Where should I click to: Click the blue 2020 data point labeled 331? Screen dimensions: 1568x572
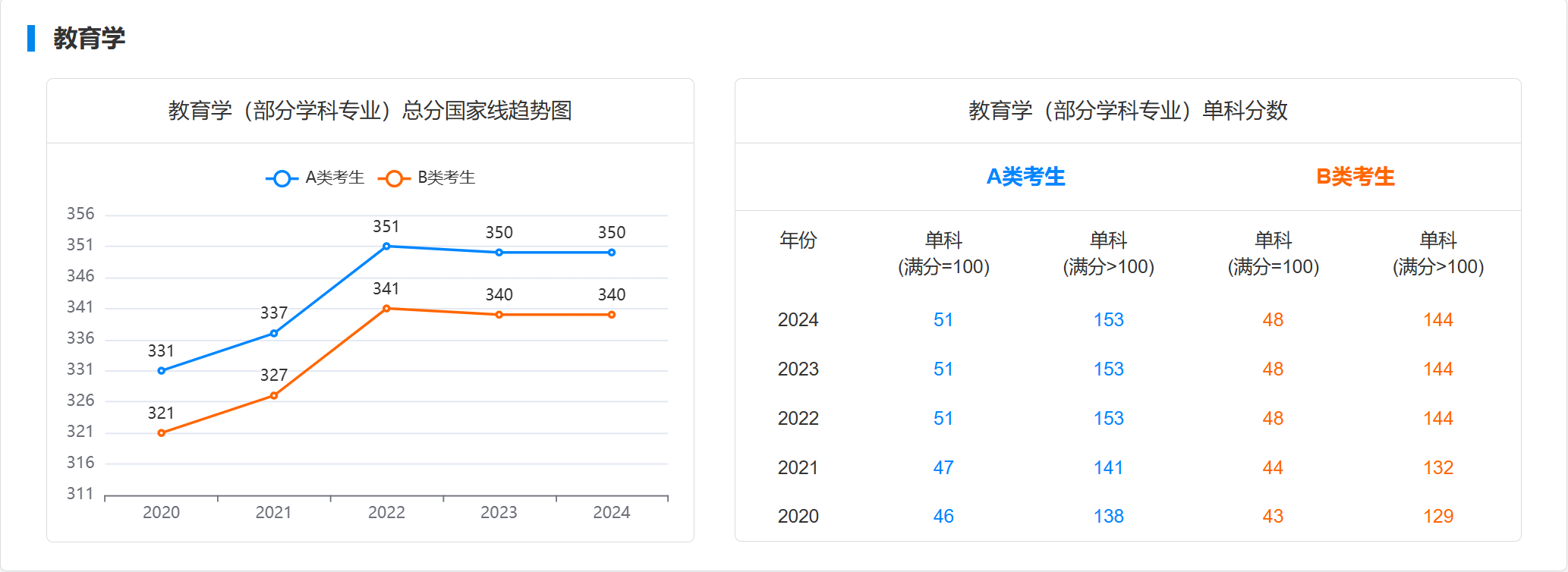coord(161,371)
